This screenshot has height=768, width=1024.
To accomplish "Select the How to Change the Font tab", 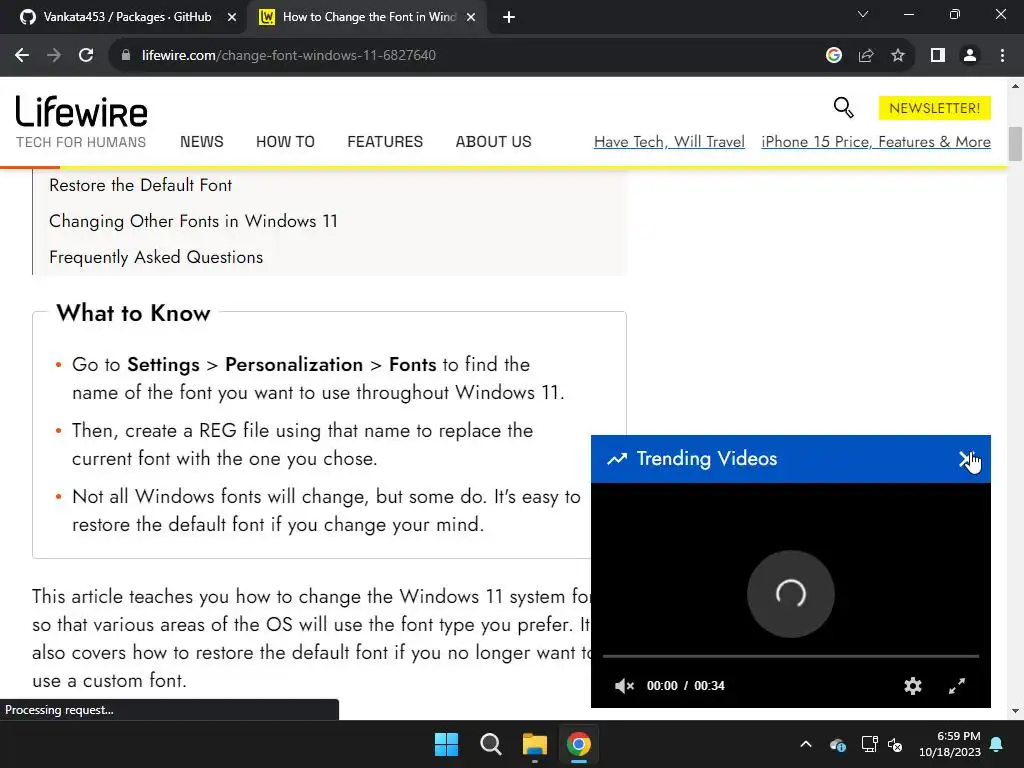I will (369, 17).
